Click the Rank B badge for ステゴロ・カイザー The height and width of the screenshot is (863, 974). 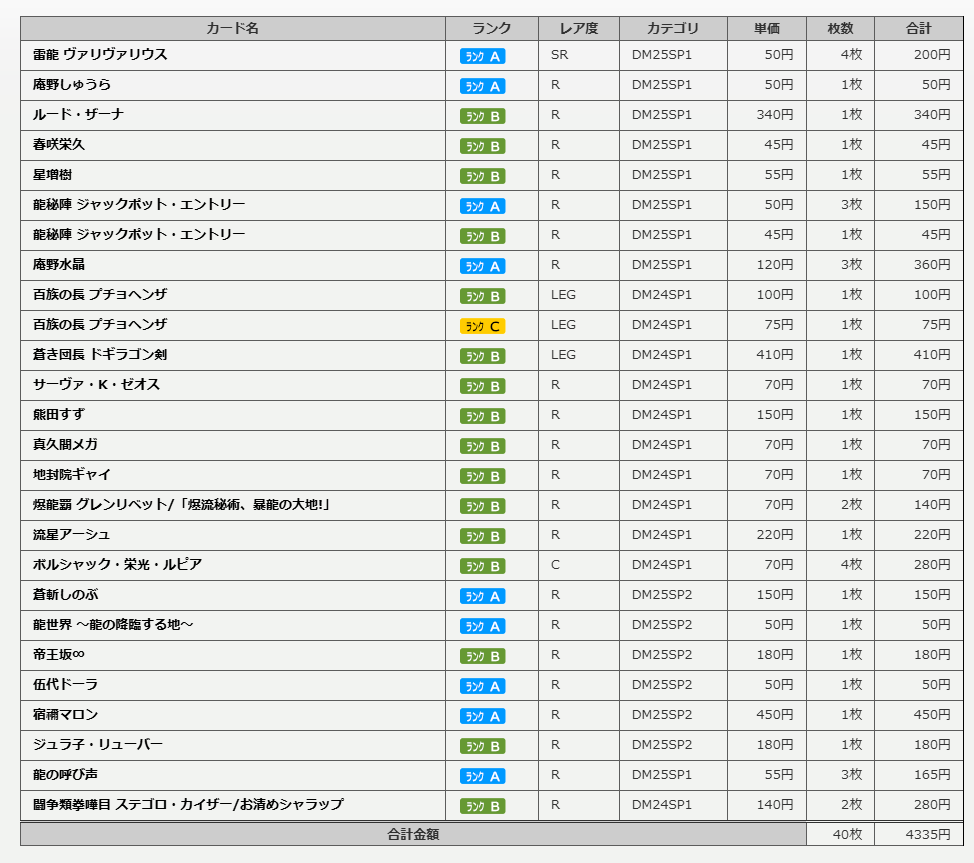point(483,806)
